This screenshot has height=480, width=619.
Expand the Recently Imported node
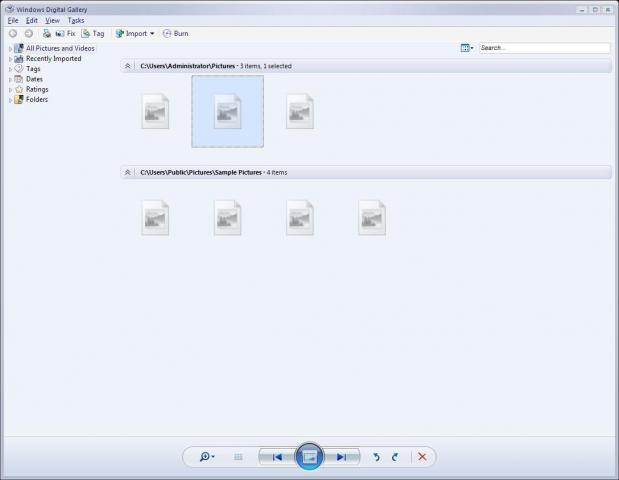click(x=10, y=59)
